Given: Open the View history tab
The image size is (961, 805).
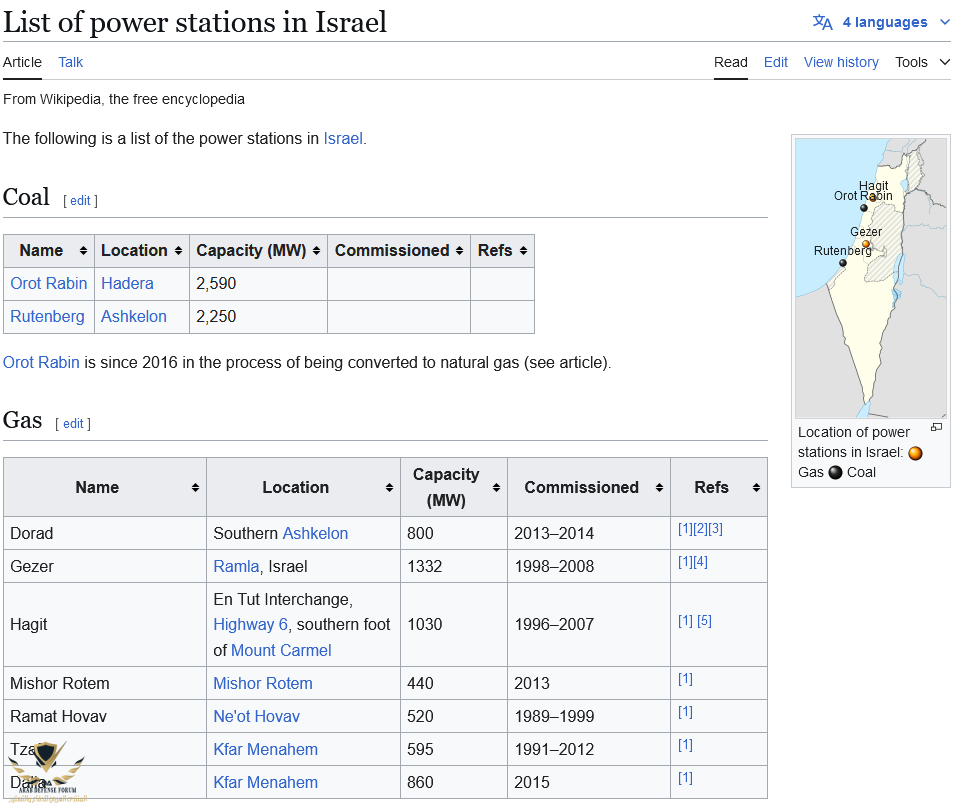Looking at the screenshot, I should pos(841,62).
